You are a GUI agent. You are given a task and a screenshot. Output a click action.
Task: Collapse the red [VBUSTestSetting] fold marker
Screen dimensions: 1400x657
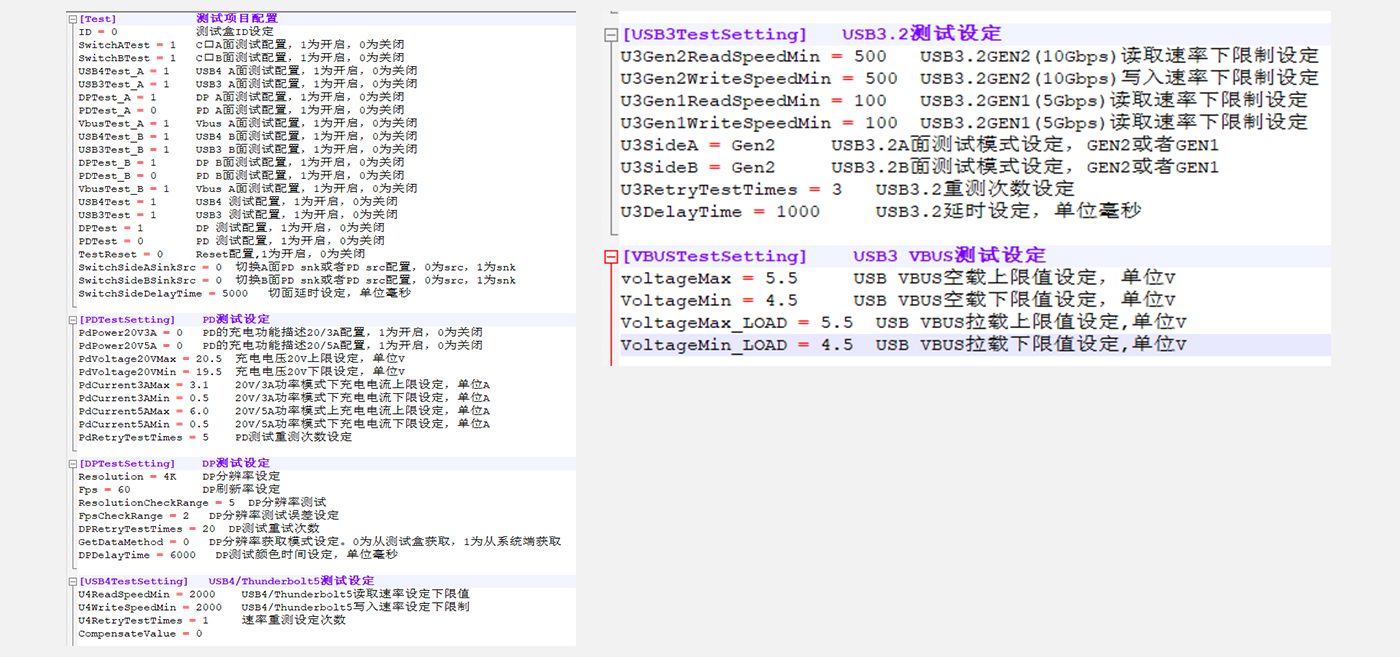point(611,257)
